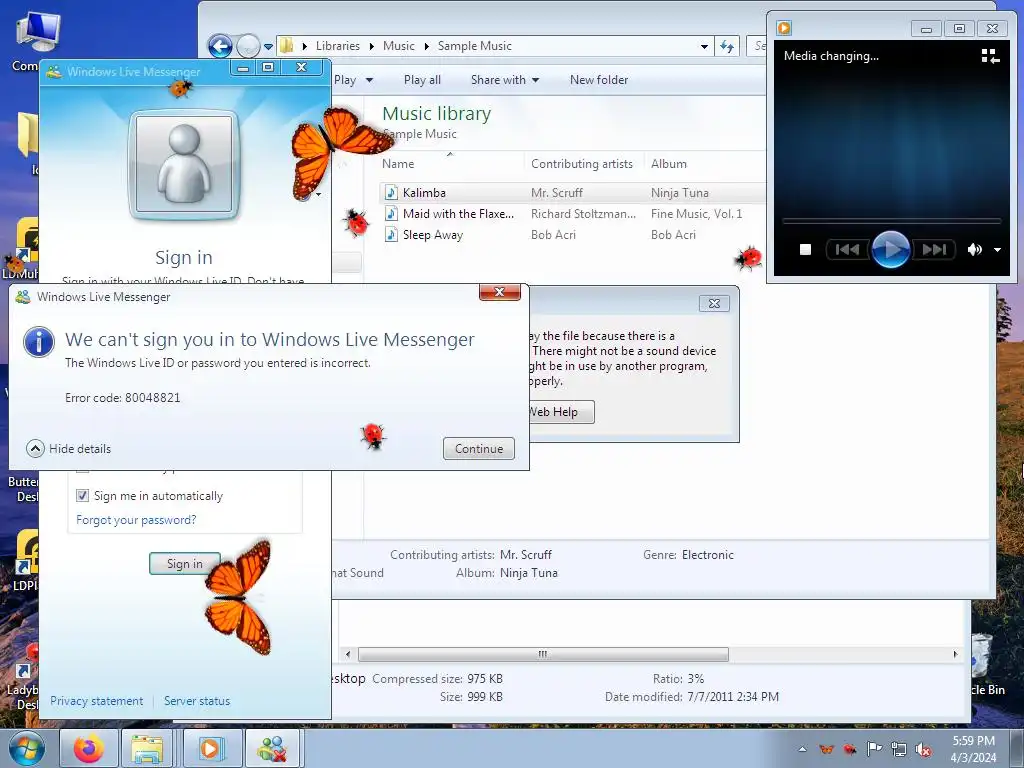Click the round Play button in Media Player
1024x768 pixels.
pyautogui.click(x=891, y=249)
